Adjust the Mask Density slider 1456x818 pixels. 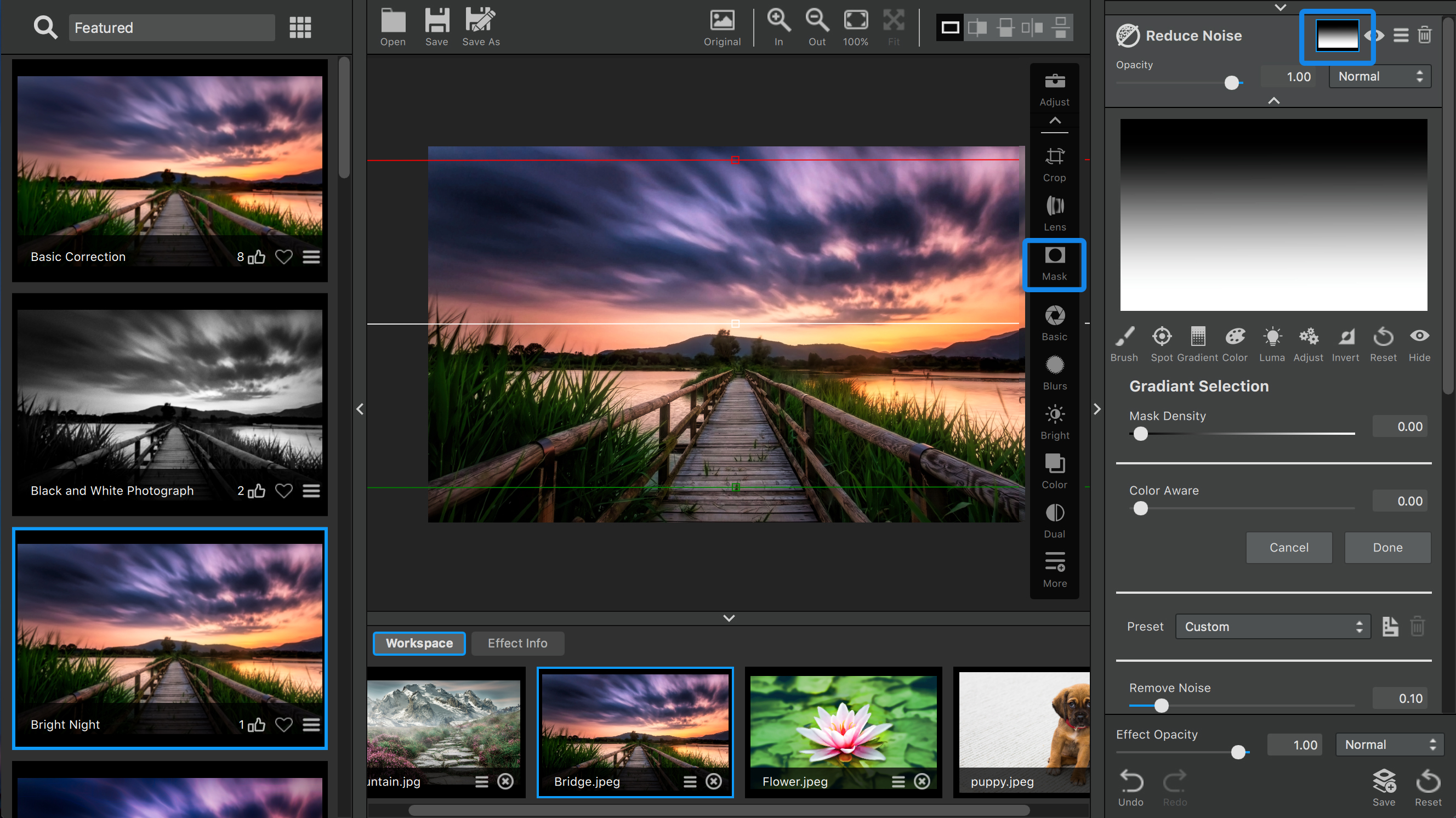click(1242, 434)
